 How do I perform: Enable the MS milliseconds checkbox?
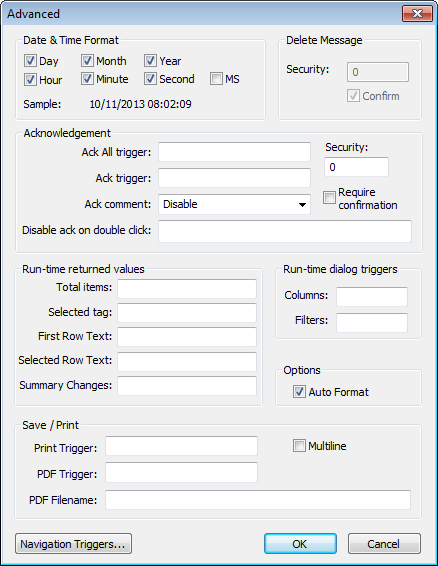pos(216,79)
